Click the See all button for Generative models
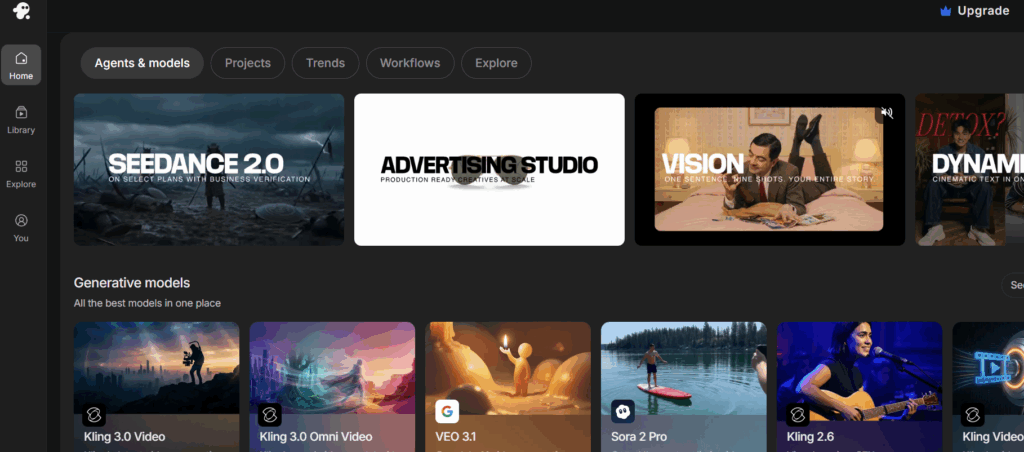 [x=1013, y=285]
